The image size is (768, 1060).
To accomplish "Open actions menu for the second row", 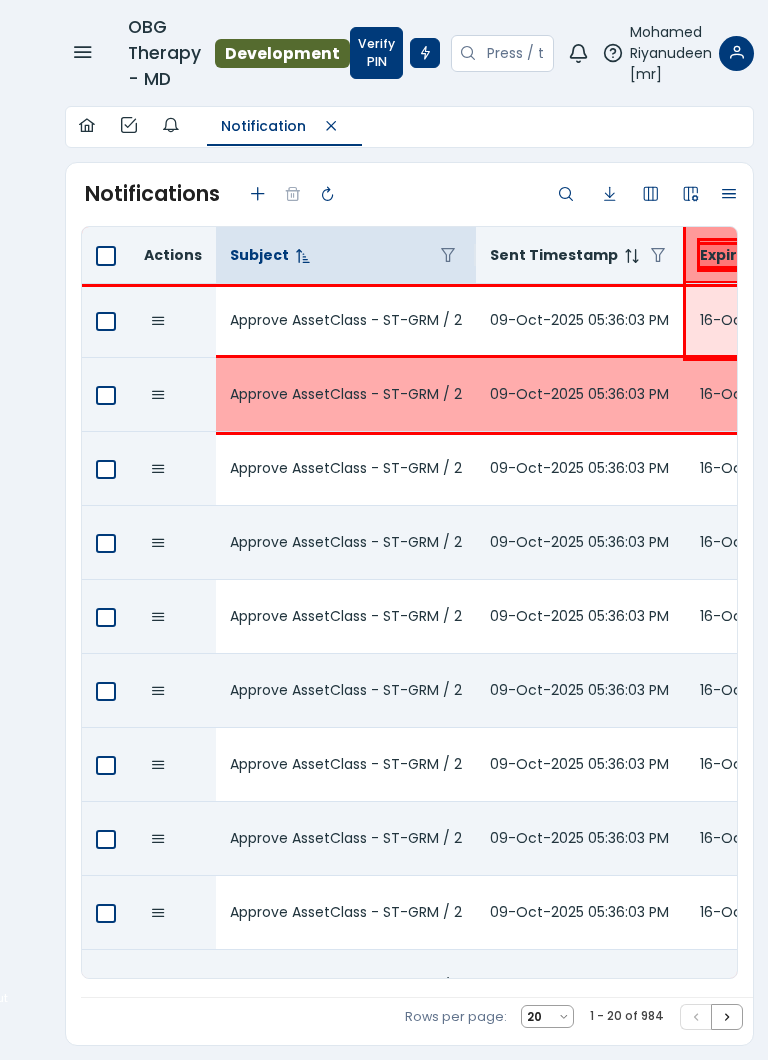I will click(158, 395).
